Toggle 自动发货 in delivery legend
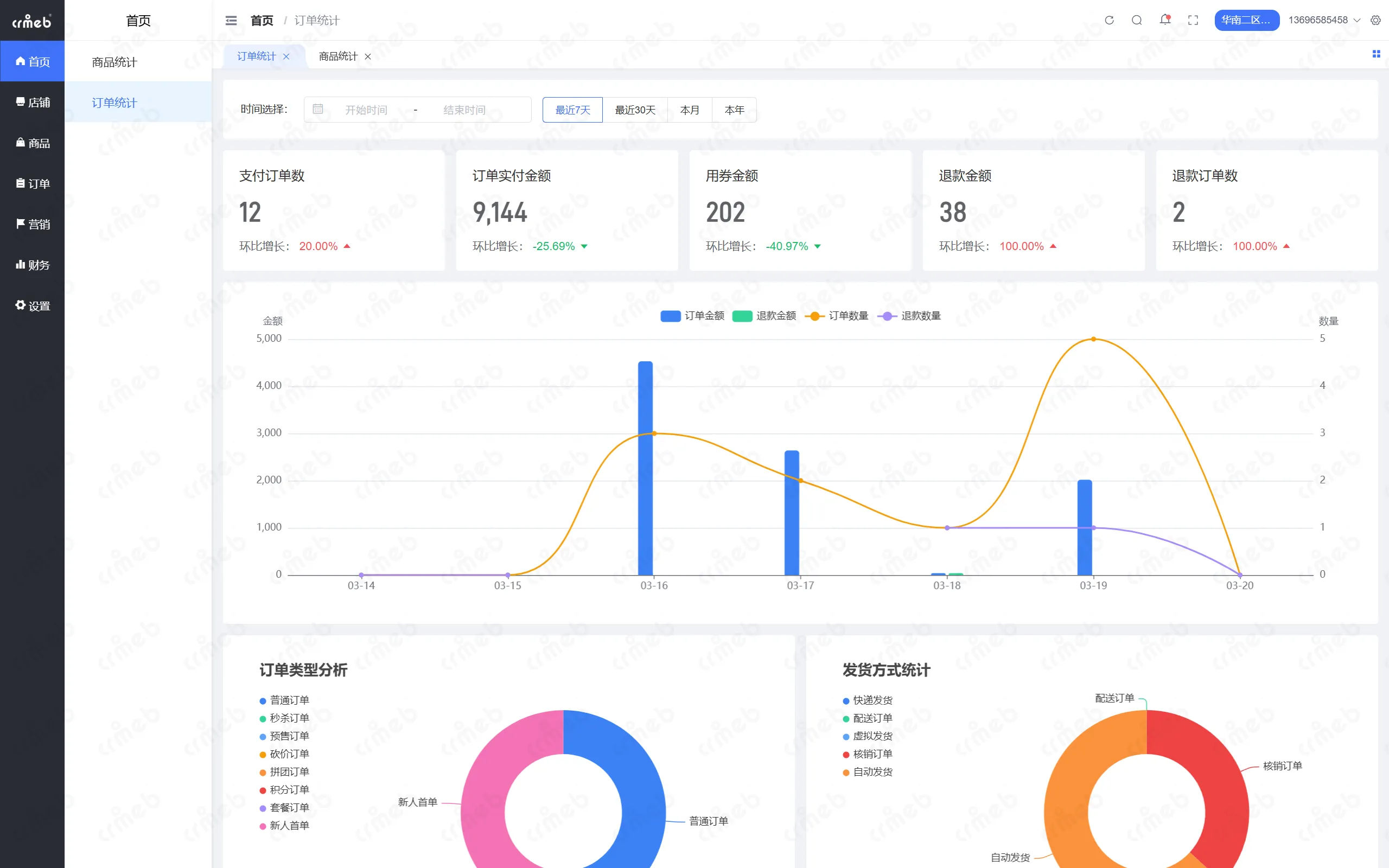This screenshot has height=868, width=1389. tap(867, 771)
